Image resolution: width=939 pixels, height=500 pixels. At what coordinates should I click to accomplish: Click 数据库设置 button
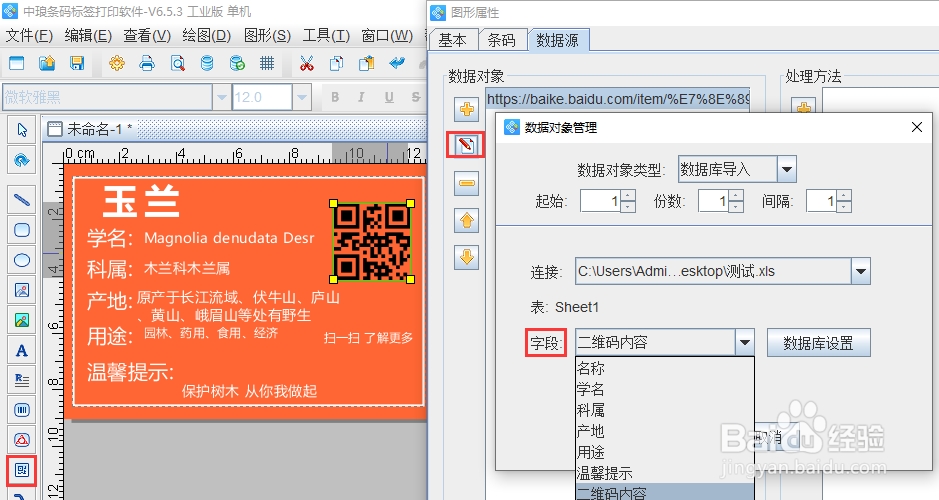click(x=818, y=343)
